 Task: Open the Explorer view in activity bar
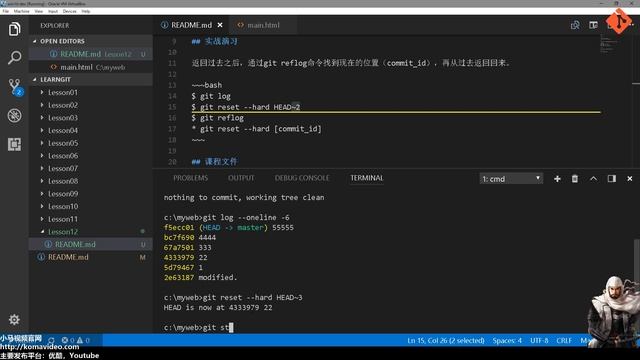pyautogui.click(x=14, y=29)
